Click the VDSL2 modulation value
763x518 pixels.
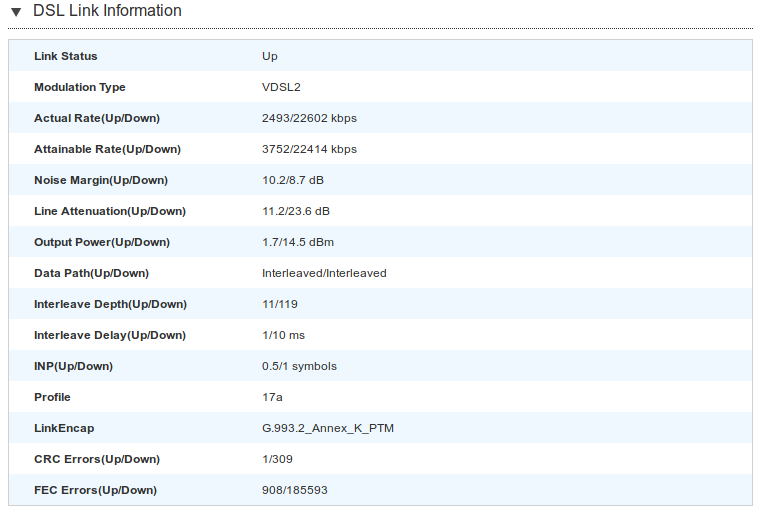click(x=281, y=87)
